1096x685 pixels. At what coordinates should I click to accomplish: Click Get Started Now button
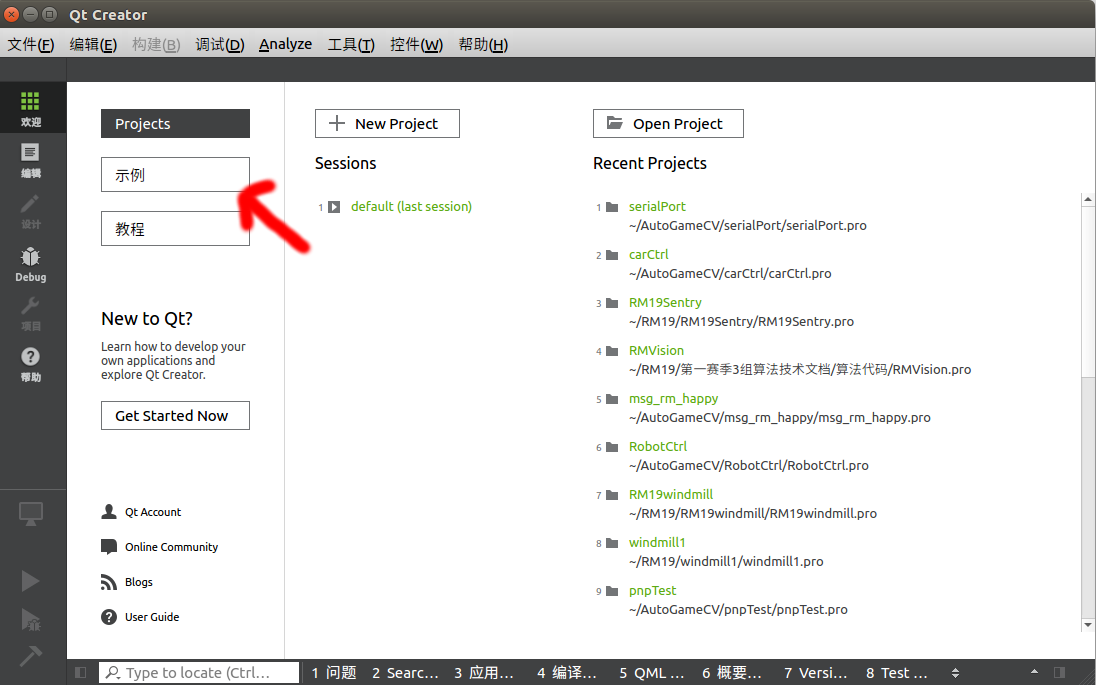pyautogui.click(x=175, y=415)
